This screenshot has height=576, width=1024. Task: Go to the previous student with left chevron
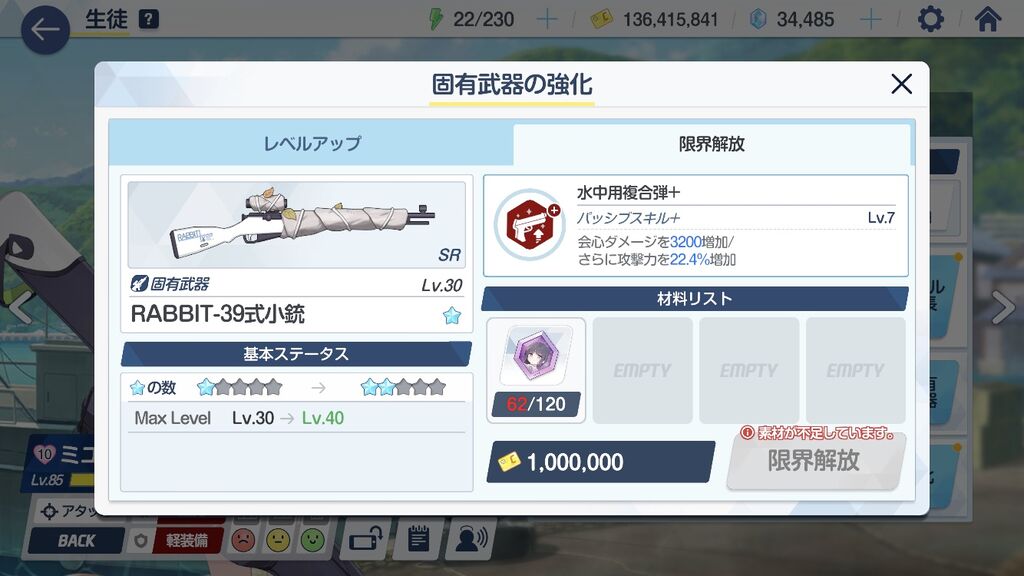coord(20,306)
